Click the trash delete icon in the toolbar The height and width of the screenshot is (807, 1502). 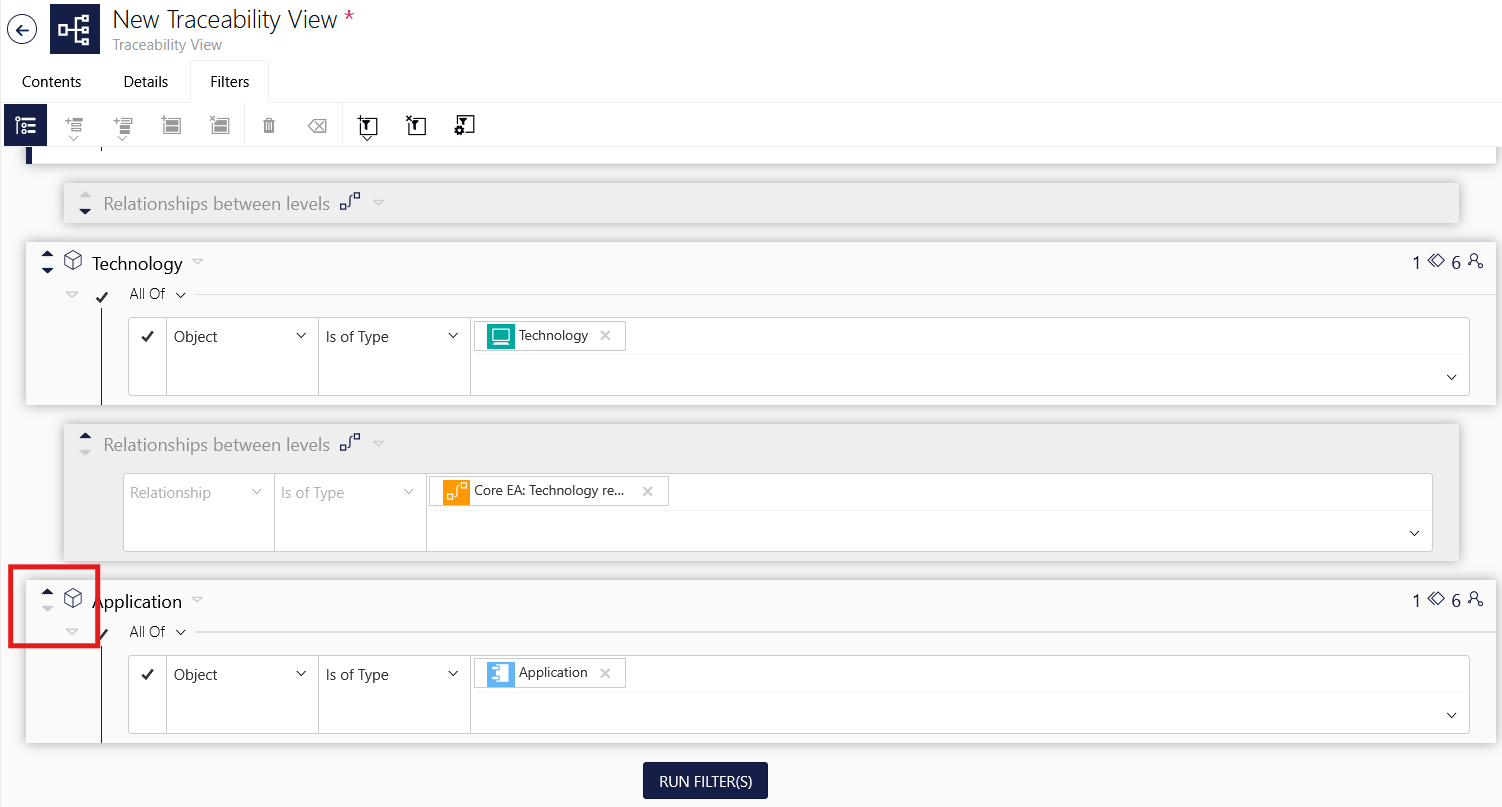click(268, 126)
